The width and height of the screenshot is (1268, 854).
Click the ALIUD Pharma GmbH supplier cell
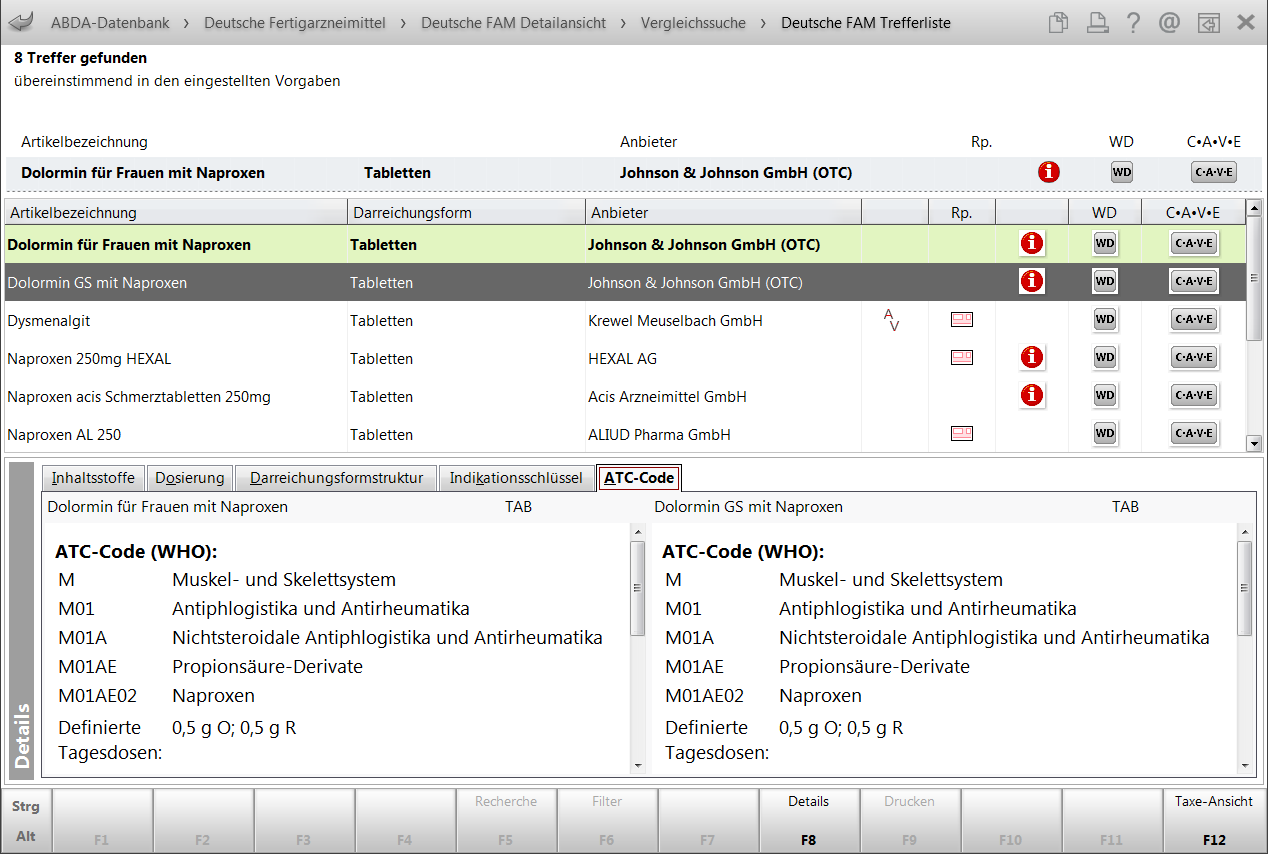click(659, 434)
